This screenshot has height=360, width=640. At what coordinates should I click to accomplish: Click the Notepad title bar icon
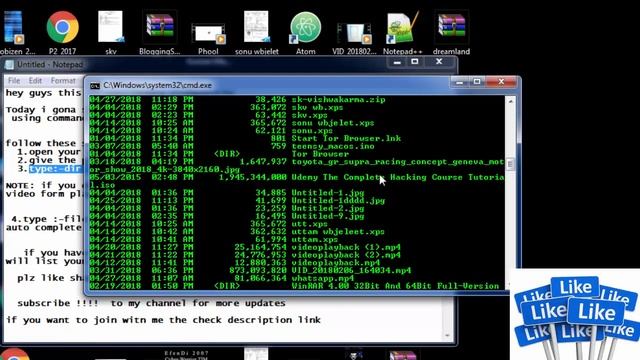coord(9,64)
